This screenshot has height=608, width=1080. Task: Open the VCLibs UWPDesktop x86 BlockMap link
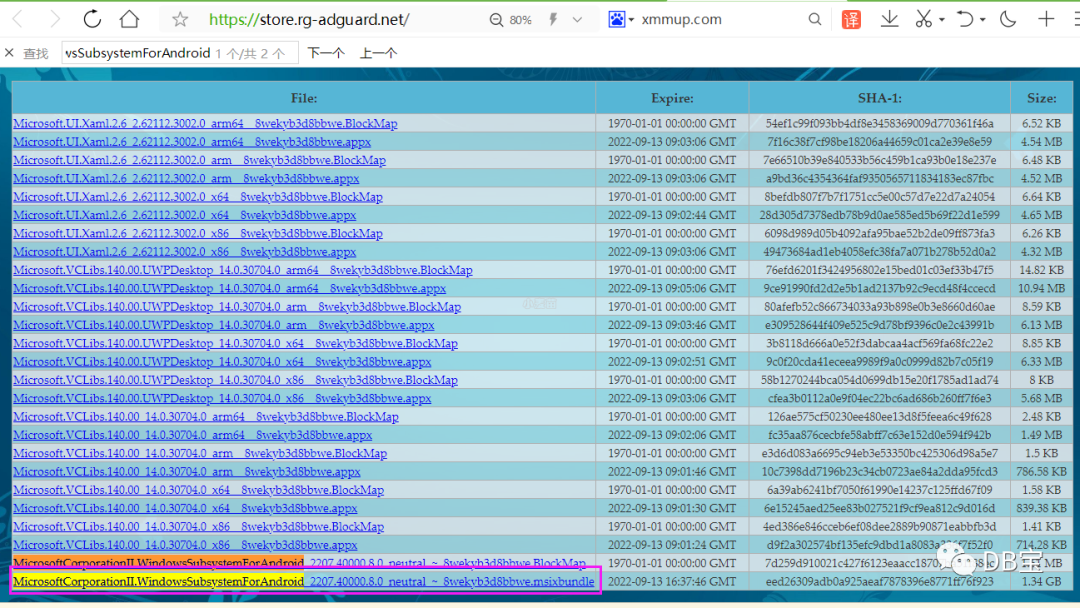pos(236,380)
